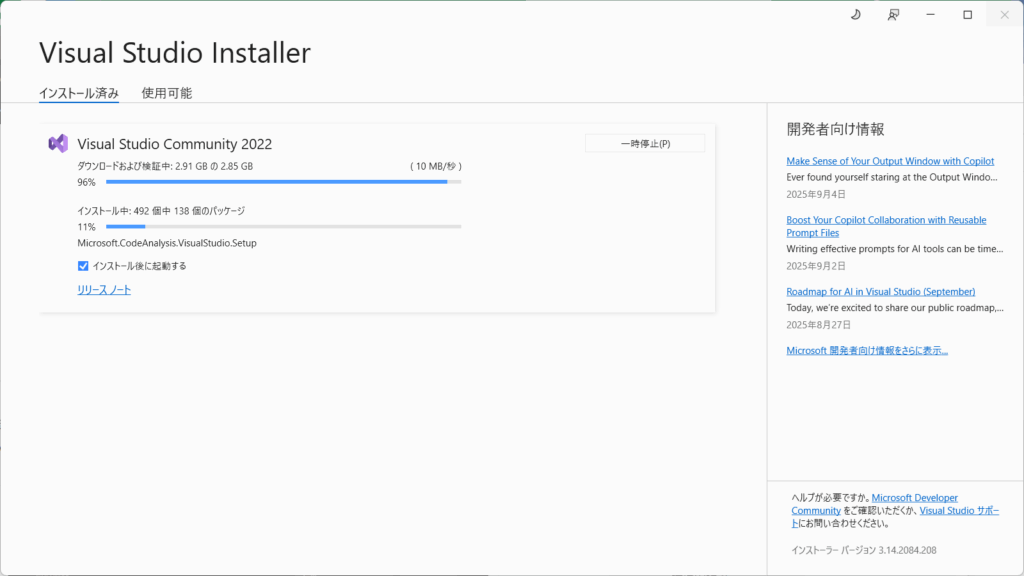Screen dimensions: 1024x576
Task: Click 'Writing effective prompts' summary text
Action: [895, 249]
